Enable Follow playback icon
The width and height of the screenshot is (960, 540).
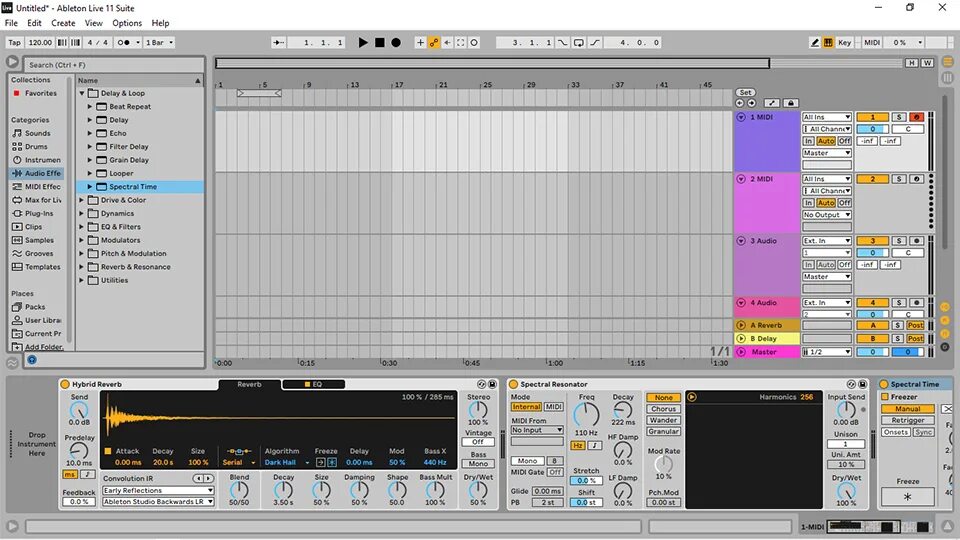[279, 42]
